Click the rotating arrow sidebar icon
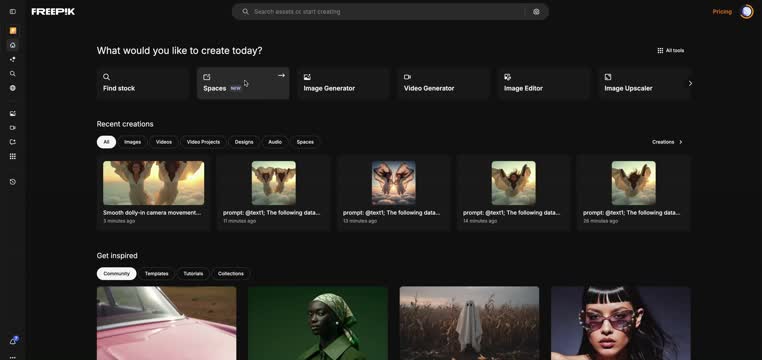The width and height of the screenshot is (762, 360). pyautogui.click(x=13, y=142)
